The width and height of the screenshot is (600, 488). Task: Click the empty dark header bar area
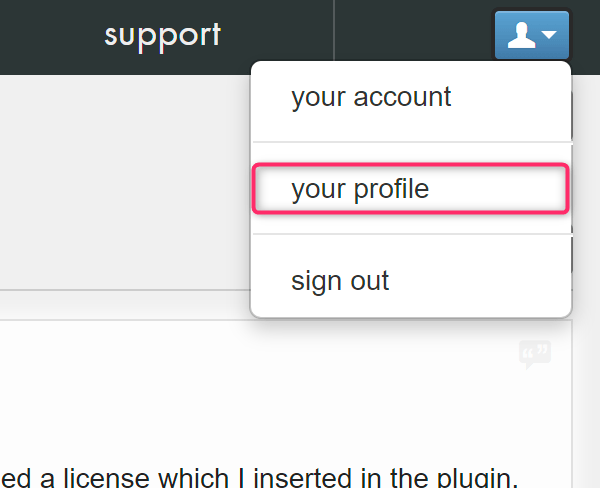click(x=413, y=29)
